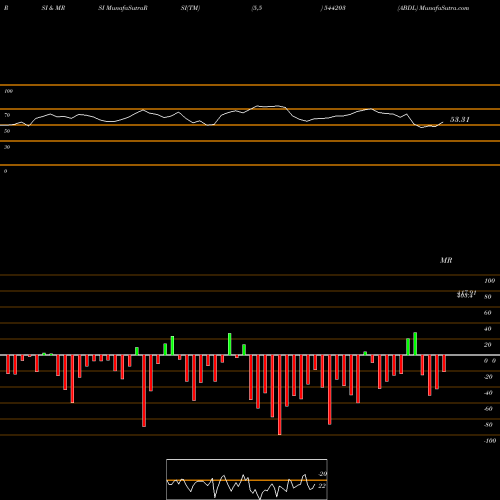Click the -40 label on MR axis

pyautogui.click(x=488, y=393)
